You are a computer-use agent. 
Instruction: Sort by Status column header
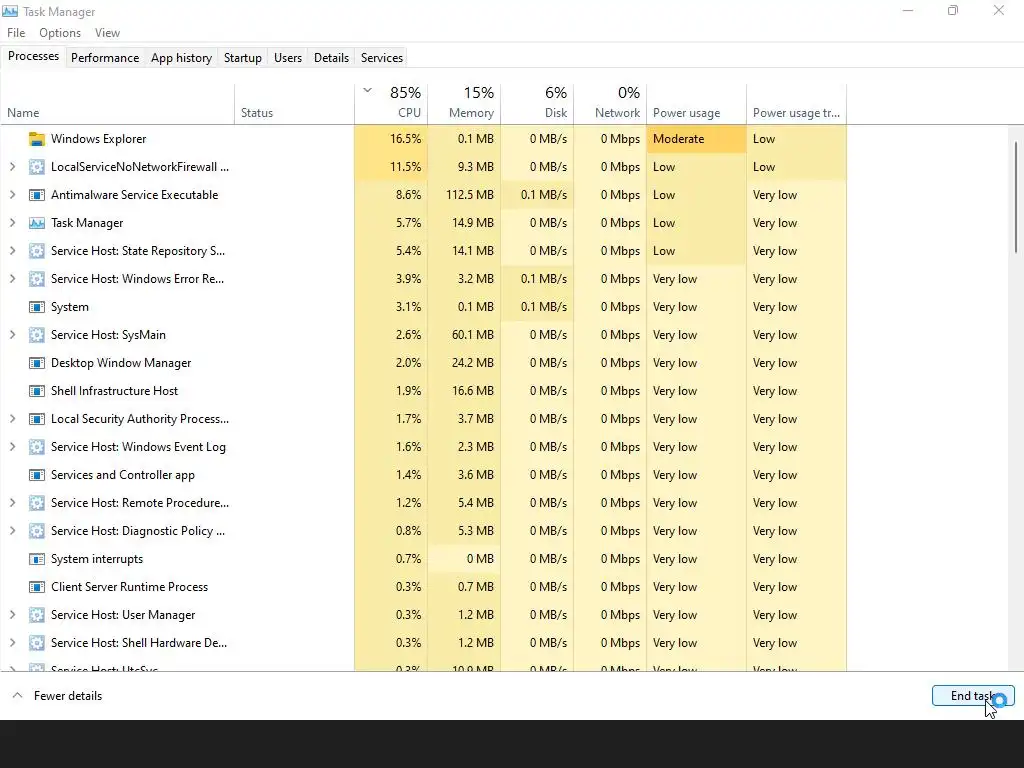coord(295,104)
